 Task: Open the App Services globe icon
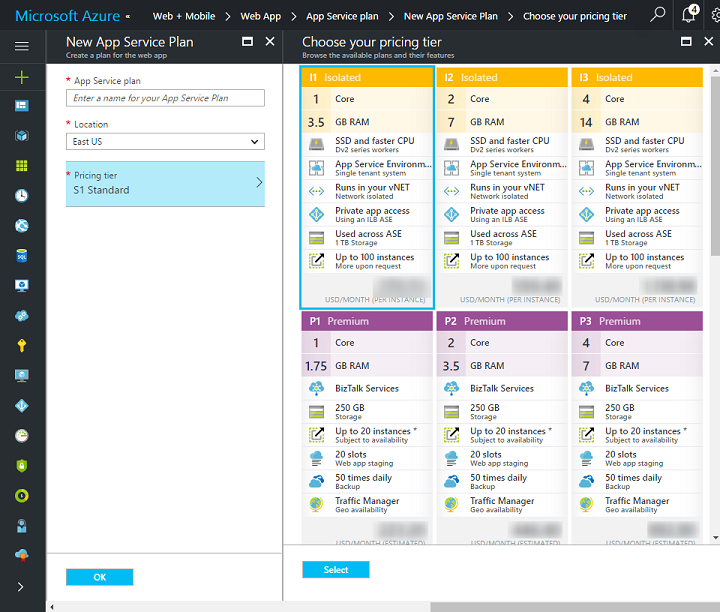[22, 225]
